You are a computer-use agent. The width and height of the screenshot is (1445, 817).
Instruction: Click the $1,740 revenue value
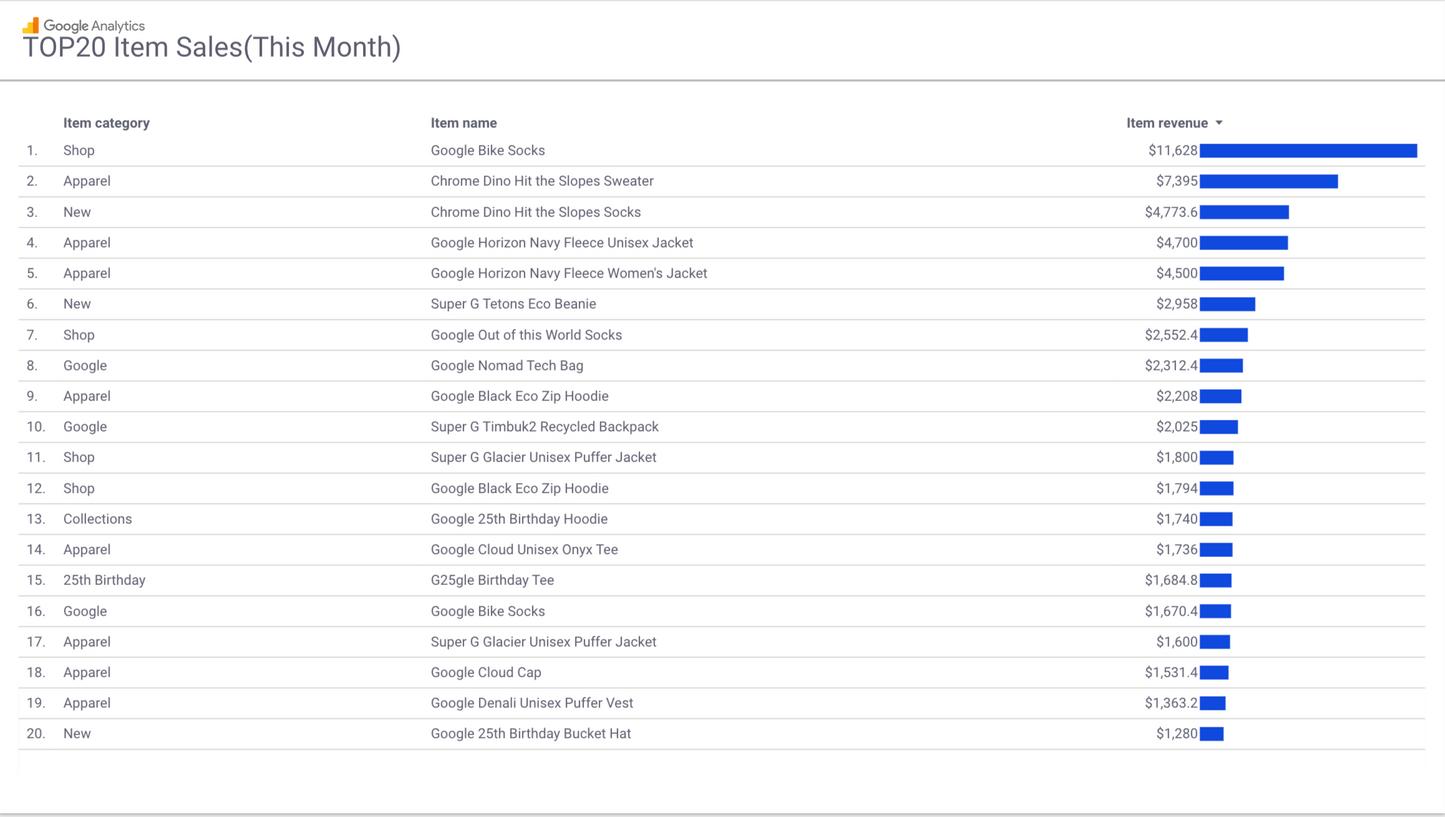[x=1177, y=519]
